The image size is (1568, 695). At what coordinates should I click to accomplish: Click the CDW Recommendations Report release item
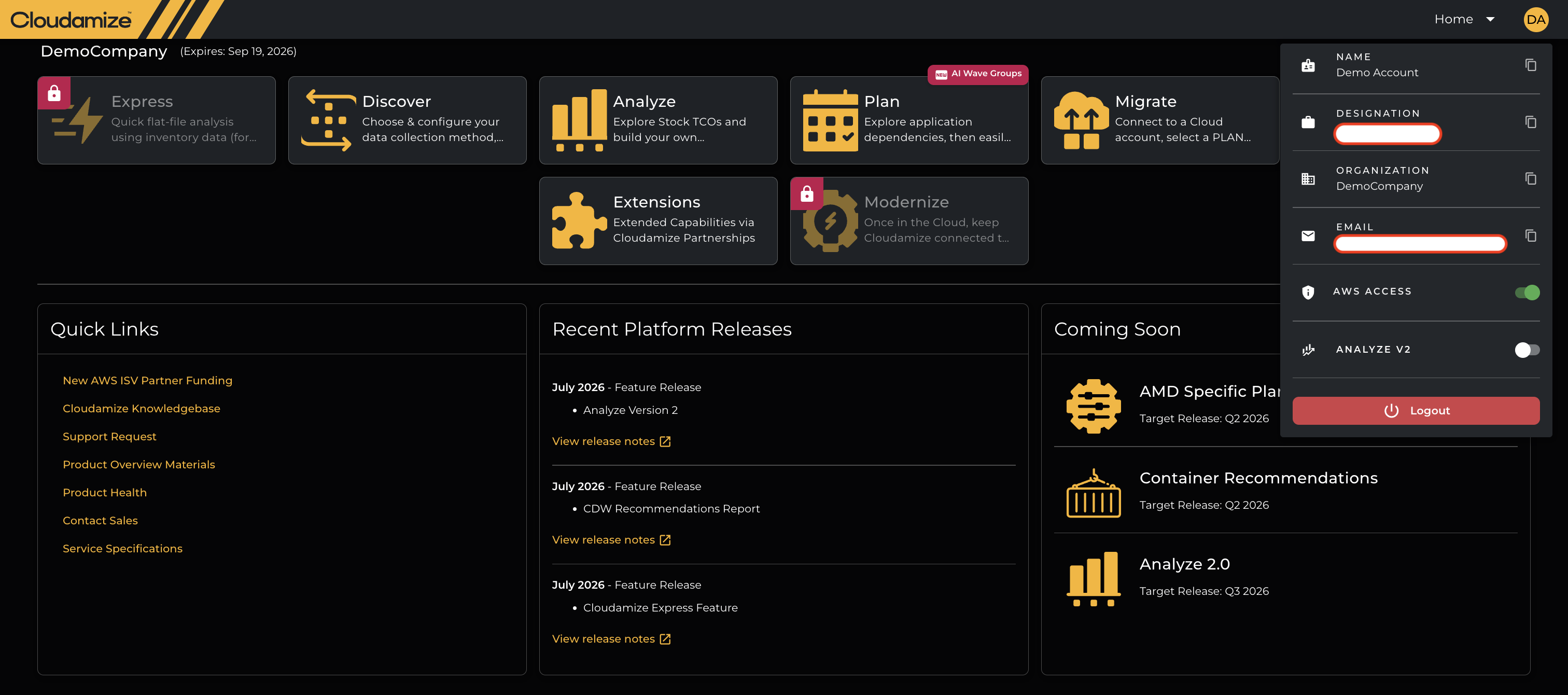pos(671,509)
